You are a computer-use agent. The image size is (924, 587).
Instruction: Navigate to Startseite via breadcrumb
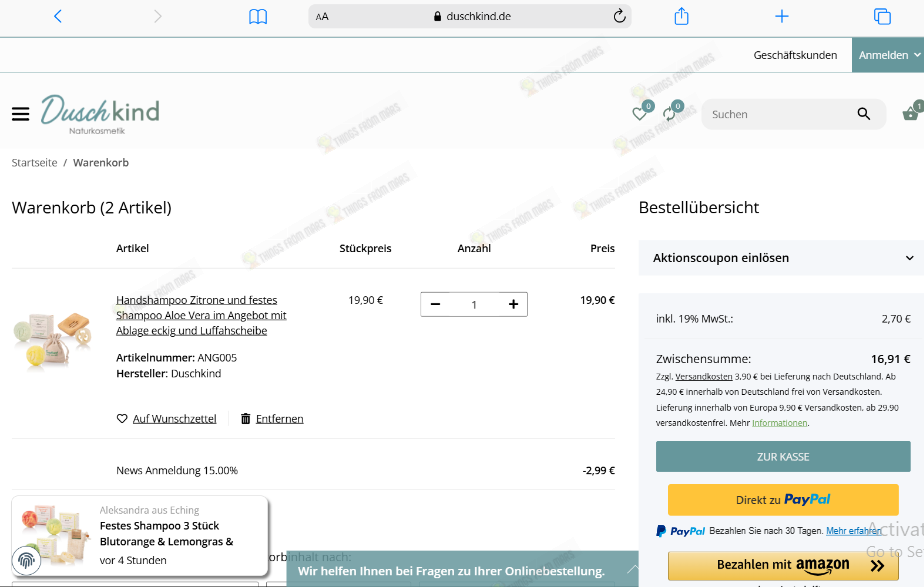[33, 162]
